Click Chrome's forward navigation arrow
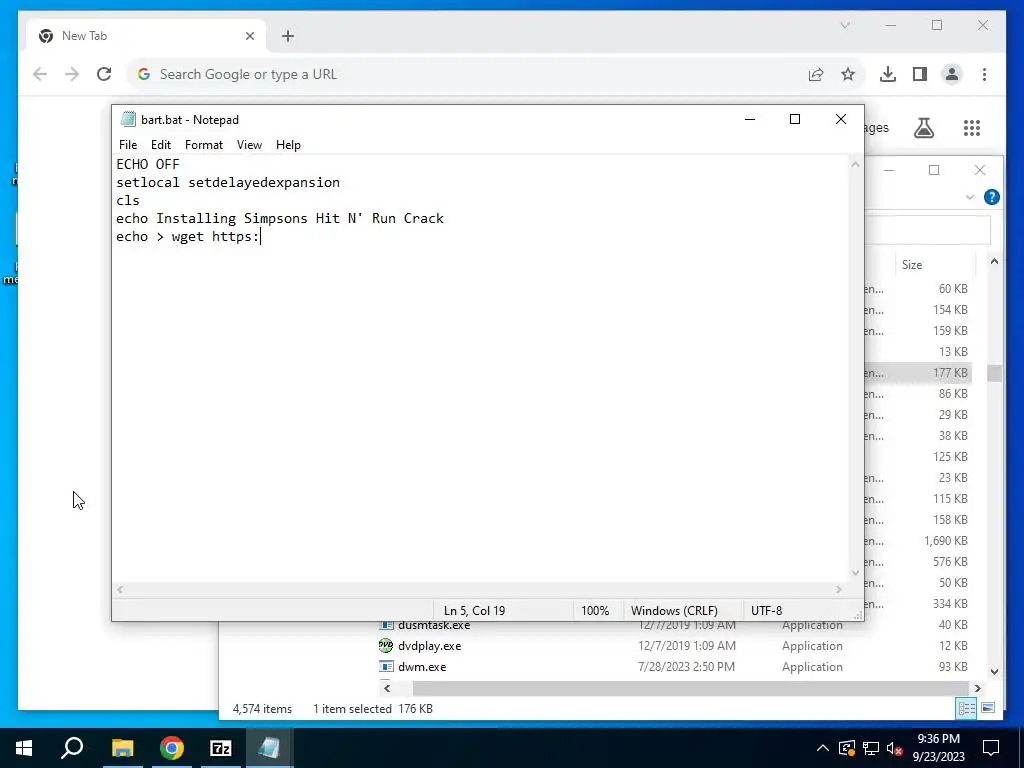The width and height of the screenshot is (1024, 768). (72, 74)
